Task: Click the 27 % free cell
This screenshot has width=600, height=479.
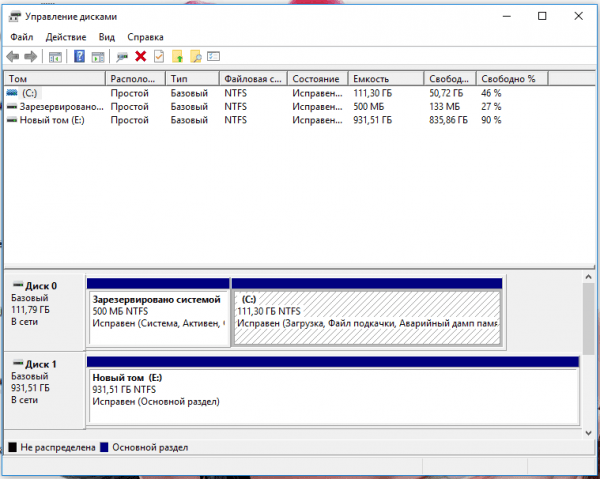Action: [491, 107]
